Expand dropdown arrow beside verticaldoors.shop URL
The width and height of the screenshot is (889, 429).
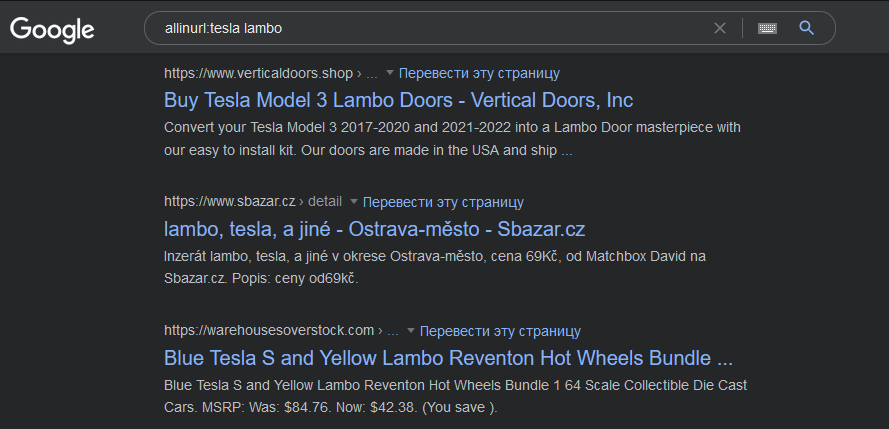[390, 73]
